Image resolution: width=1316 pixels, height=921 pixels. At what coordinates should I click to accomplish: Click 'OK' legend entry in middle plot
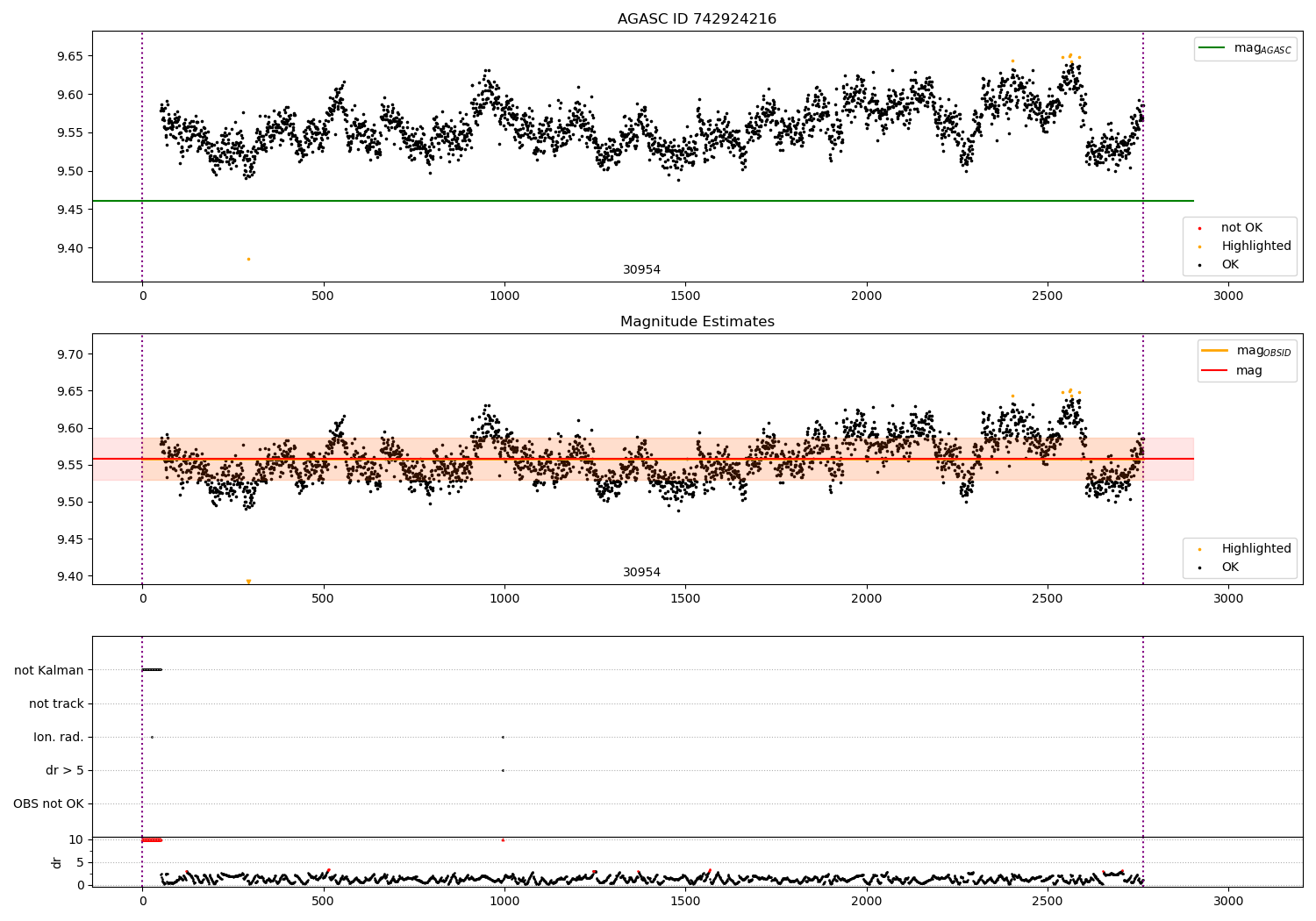pyautogui.click(x=1219, y=567)
